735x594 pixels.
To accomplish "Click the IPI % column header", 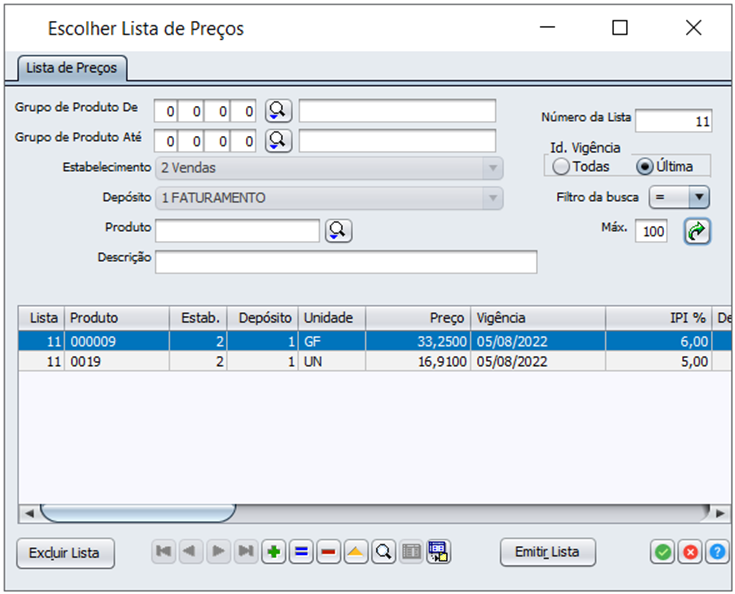I will coord(659,318).
